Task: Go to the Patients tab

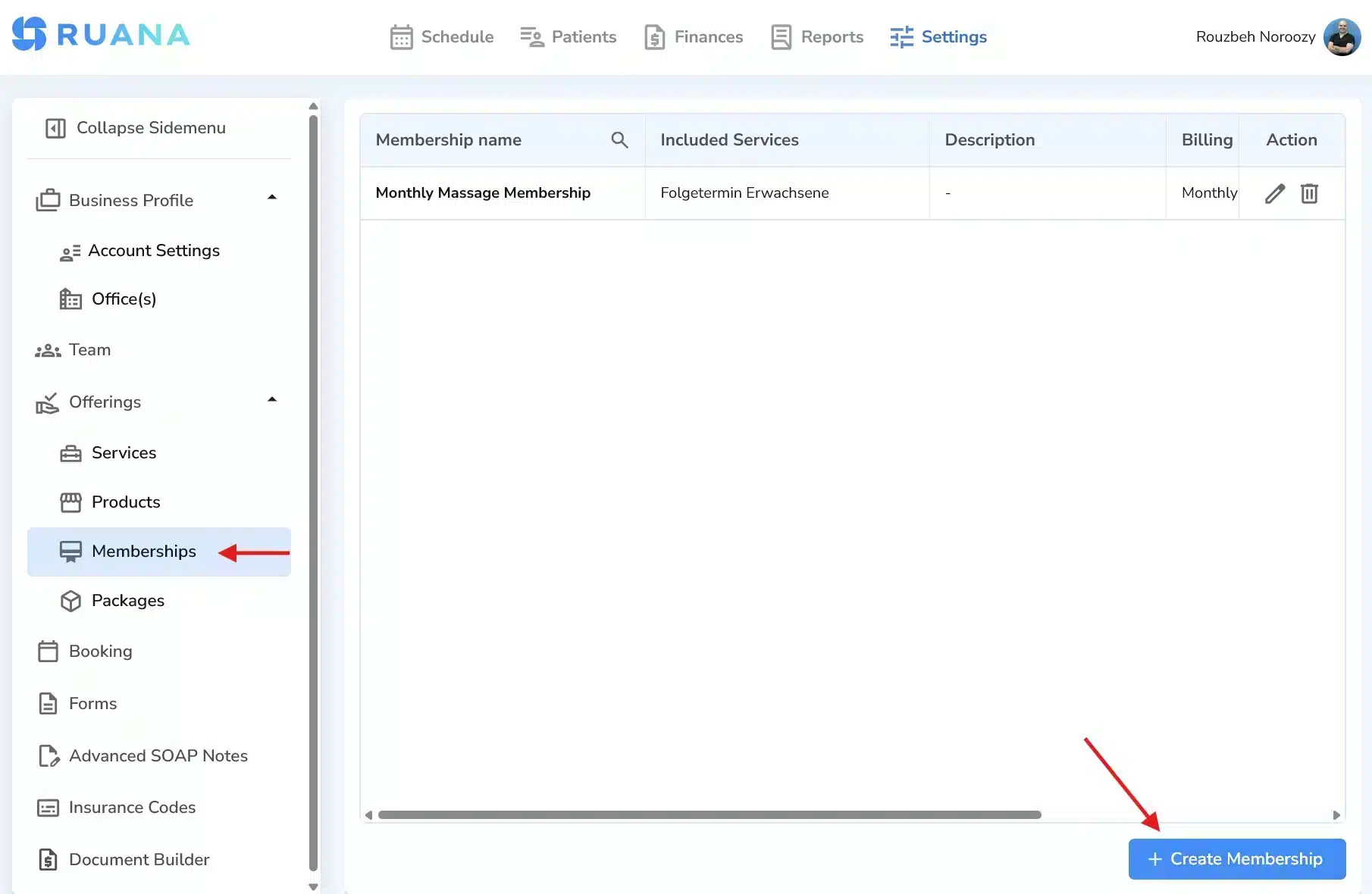Action: [x=569, y=37]
